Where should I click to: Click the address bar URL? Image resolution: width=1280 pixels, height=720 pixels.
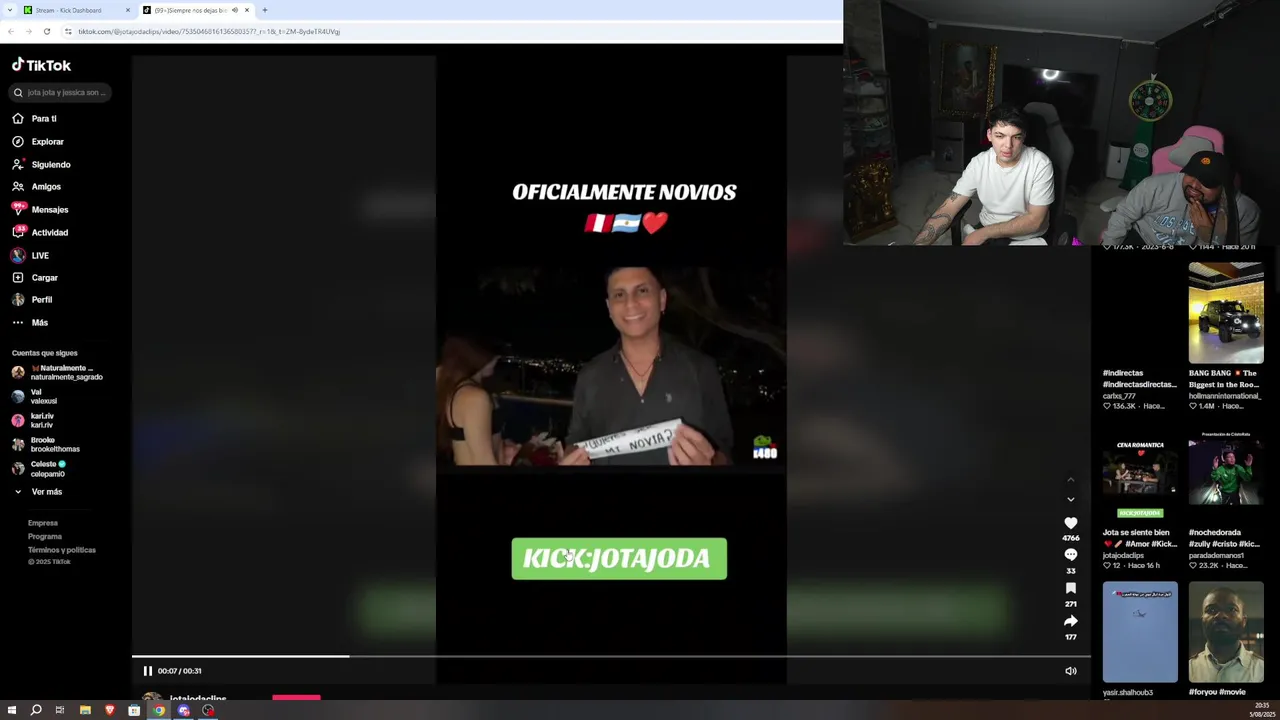point(209,31)
